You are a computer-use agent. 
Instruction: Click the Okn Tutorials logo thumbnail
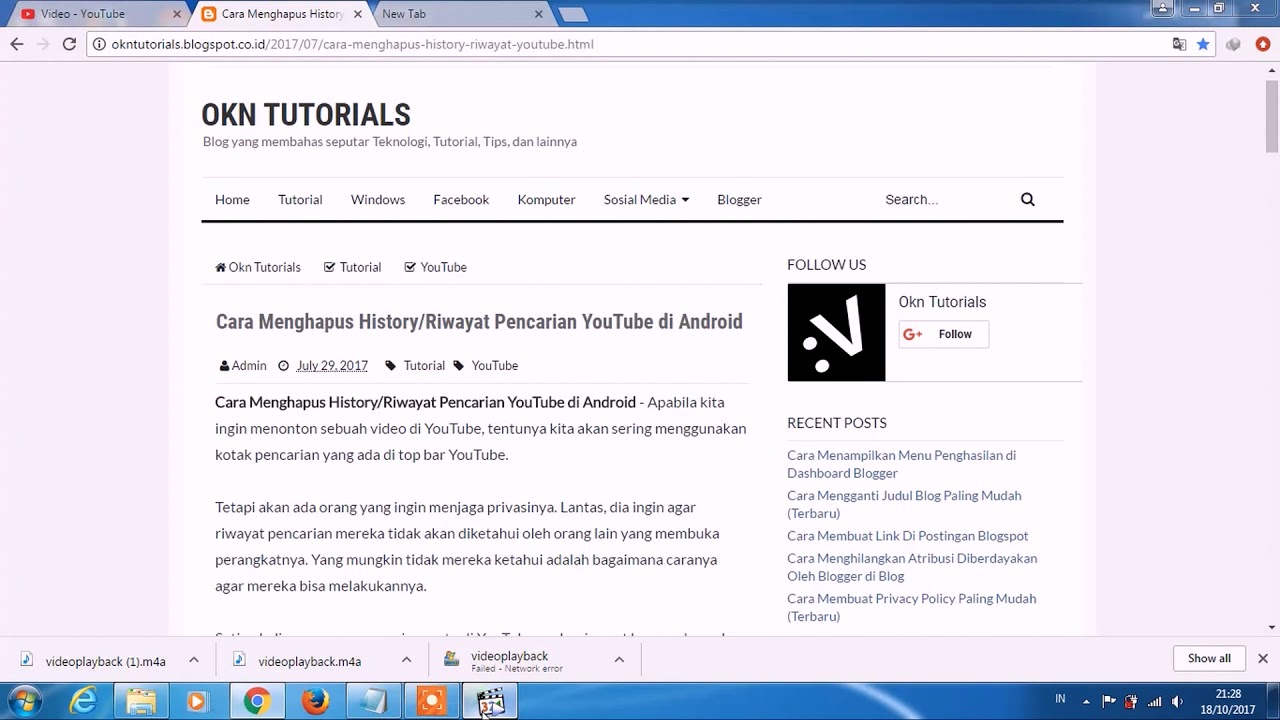click(836, 332)
